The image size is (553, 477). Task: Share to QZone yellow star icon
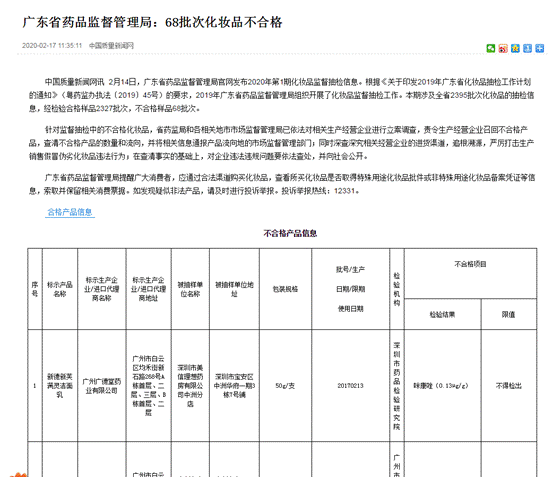[515, 48]
